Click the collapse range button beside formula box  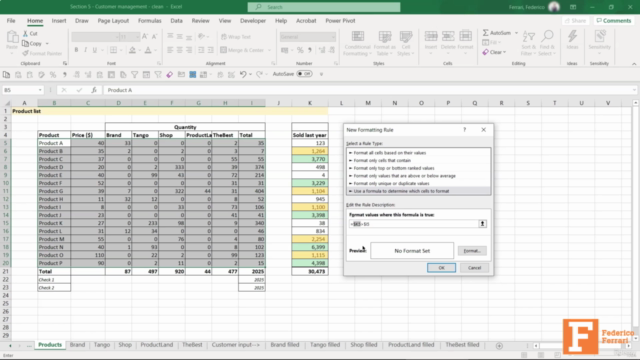tap(482, 224)
